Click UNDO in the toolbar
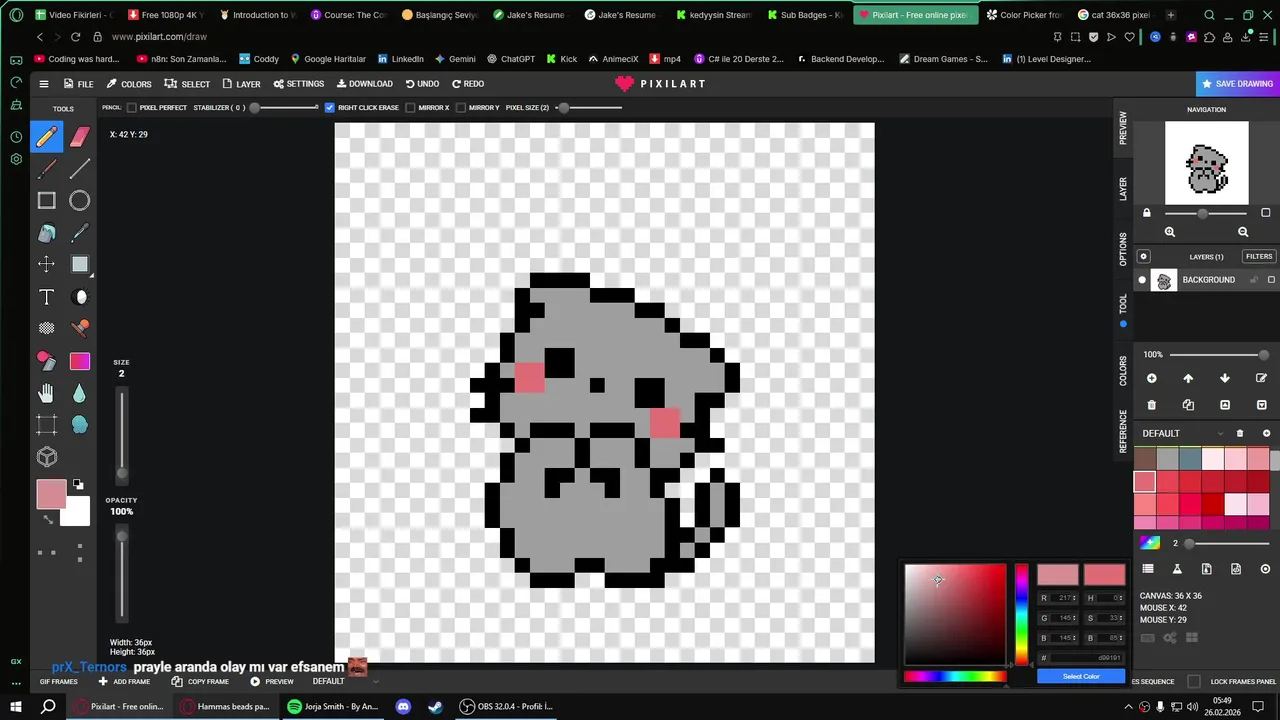 pyautogui.click(x=422, y=84)
